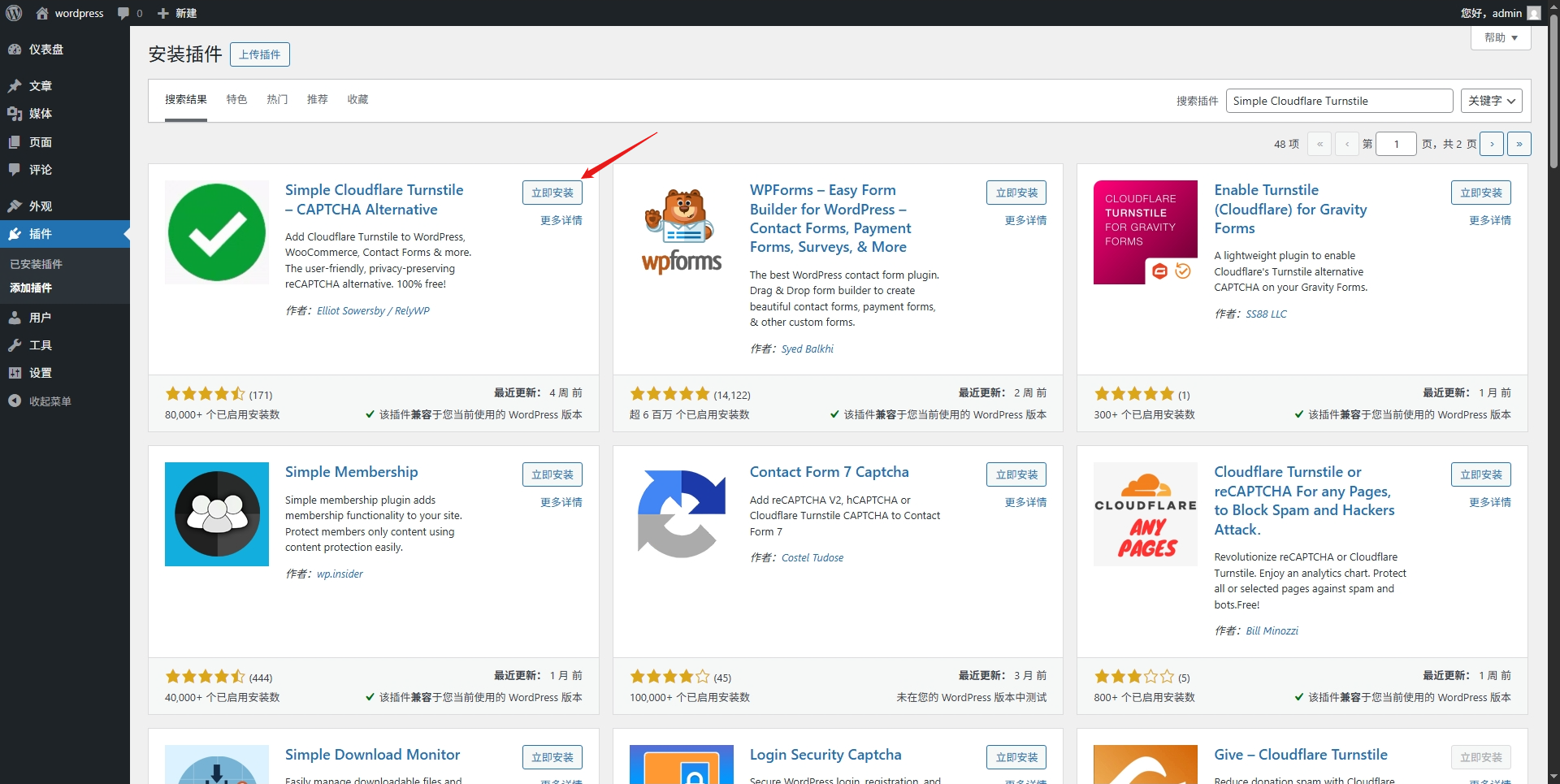
Task: Switch to the 热门 popular tab
Action: coord(277,99)
